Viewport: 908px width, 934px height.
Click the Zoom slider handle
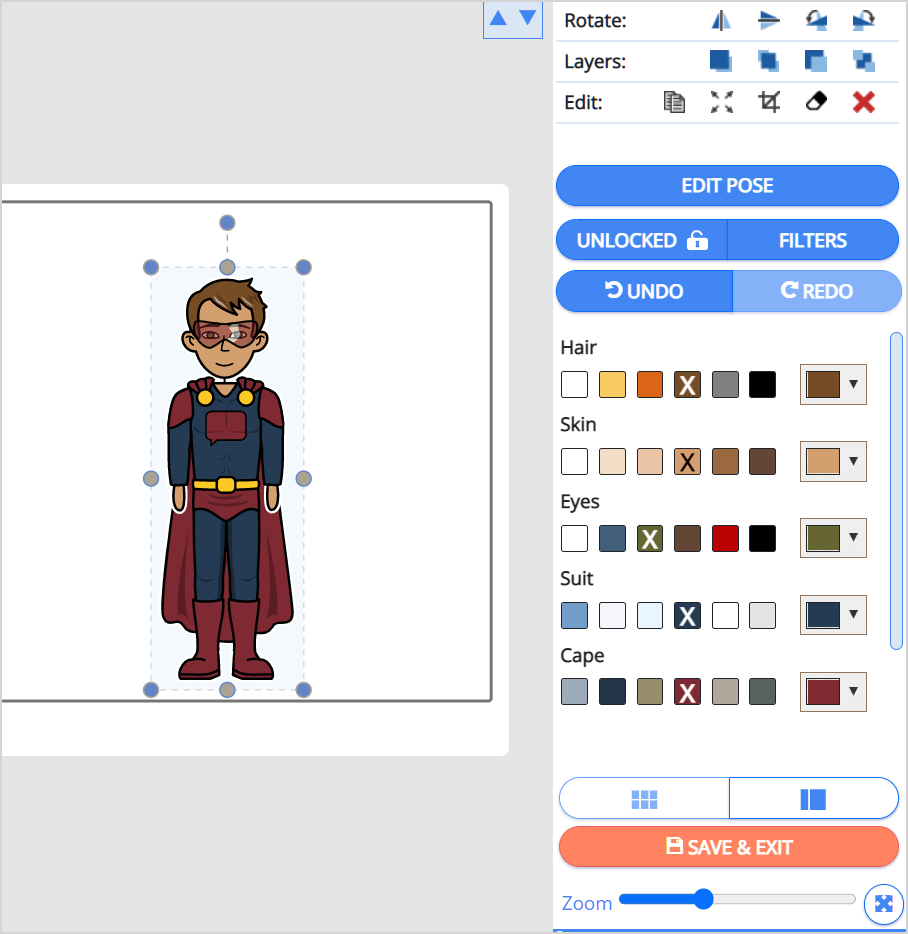coord(704,899)
